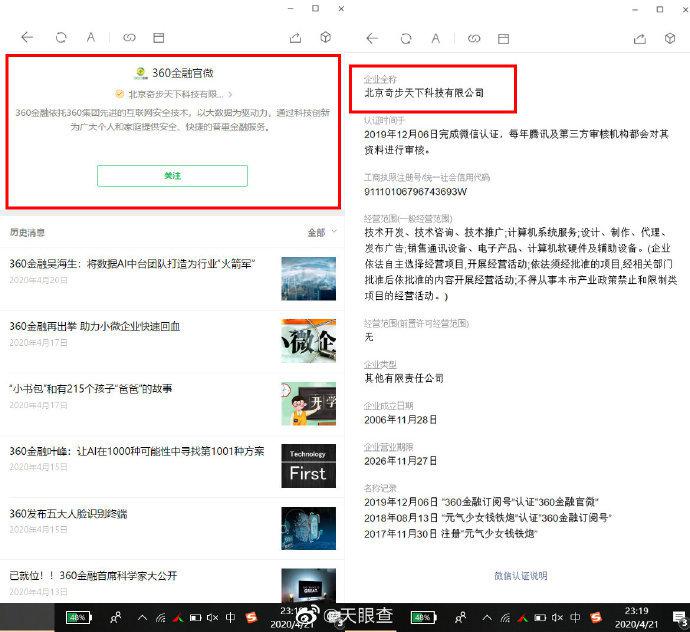690x632 pixels.
Task: Click the 360金融官微 account logo
Action: 140,73
